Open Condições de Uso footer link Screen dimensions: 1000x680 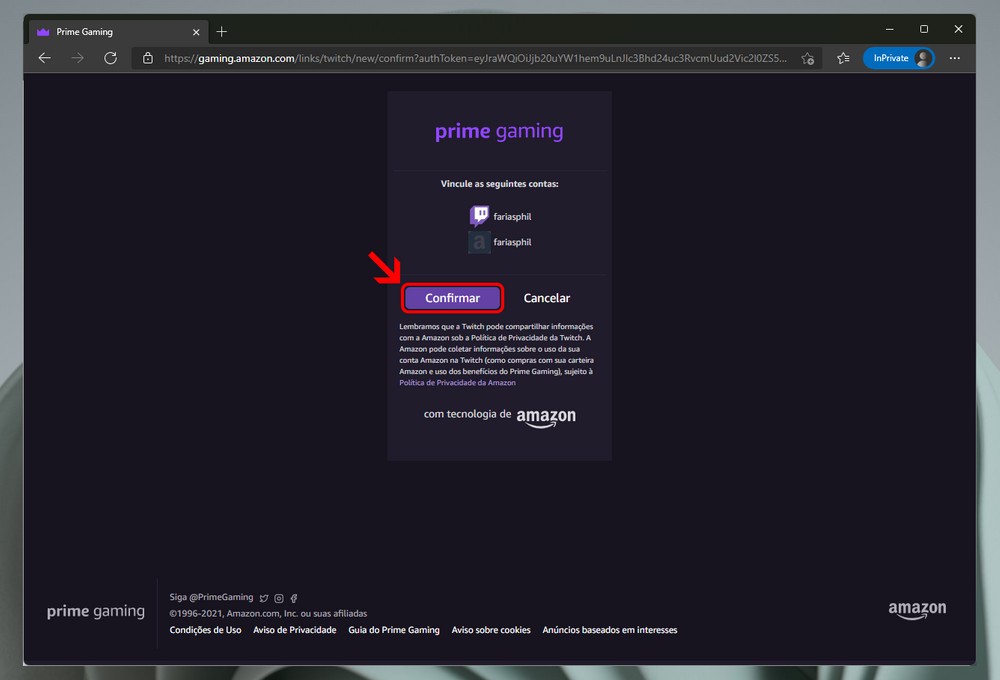pyautogui.click(x=205, y=630)
